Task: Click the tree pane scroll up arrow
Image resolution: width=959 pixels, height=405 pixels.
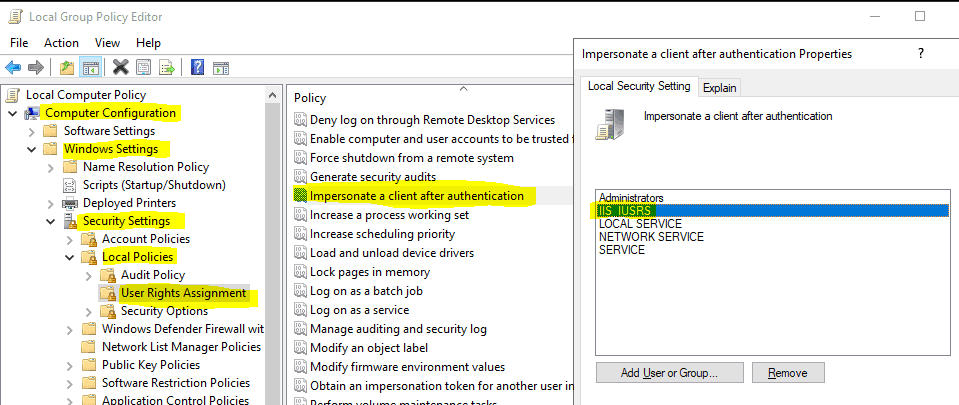Action: tap(272, 94)
